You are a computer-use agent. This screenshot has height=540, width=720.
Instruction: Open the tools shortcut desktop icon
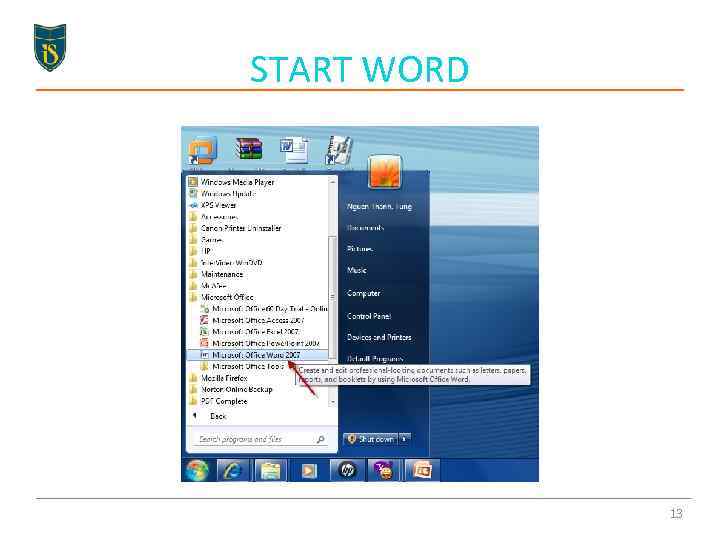click(339, 150)
